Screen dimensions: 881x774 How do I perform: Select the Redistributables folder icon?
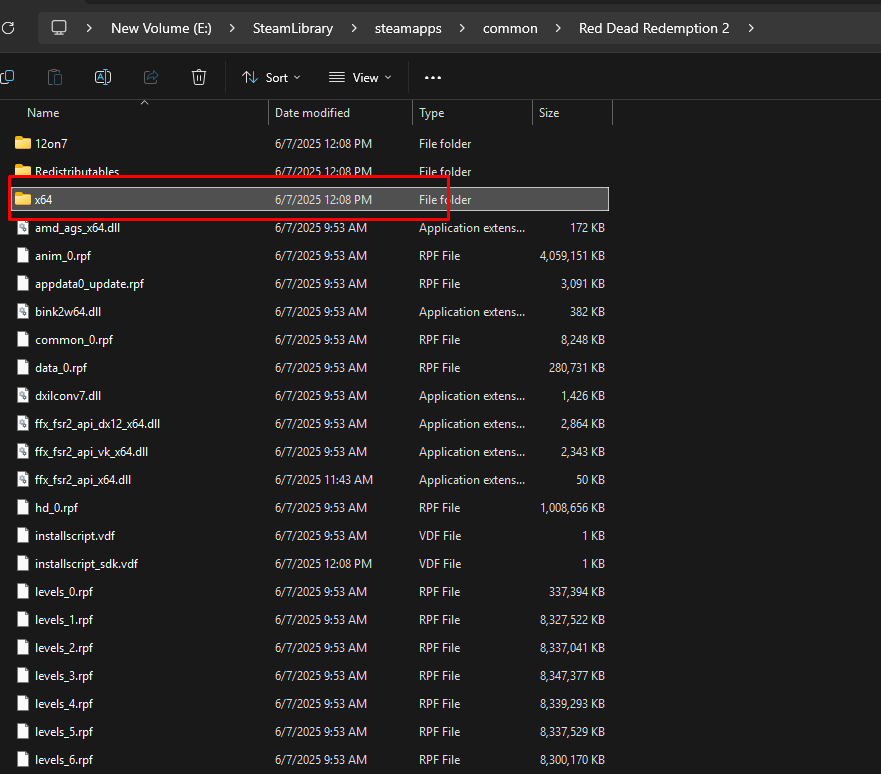22,170
